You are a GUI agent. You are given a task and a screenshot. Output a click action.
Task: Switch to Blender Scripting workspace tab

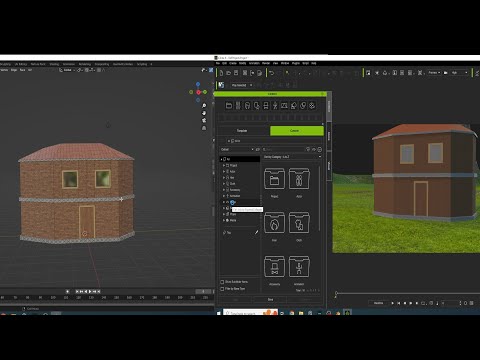click(x=142, y=64)
